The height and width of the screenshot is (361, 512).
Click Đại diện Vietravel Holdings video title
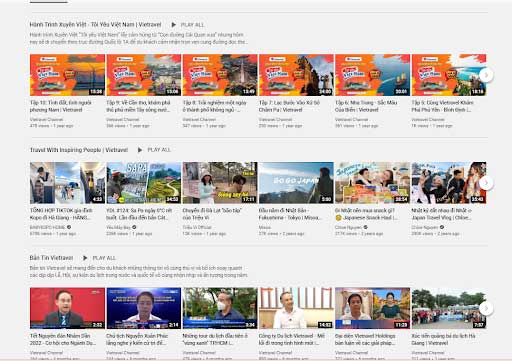[x=365, y=339]
